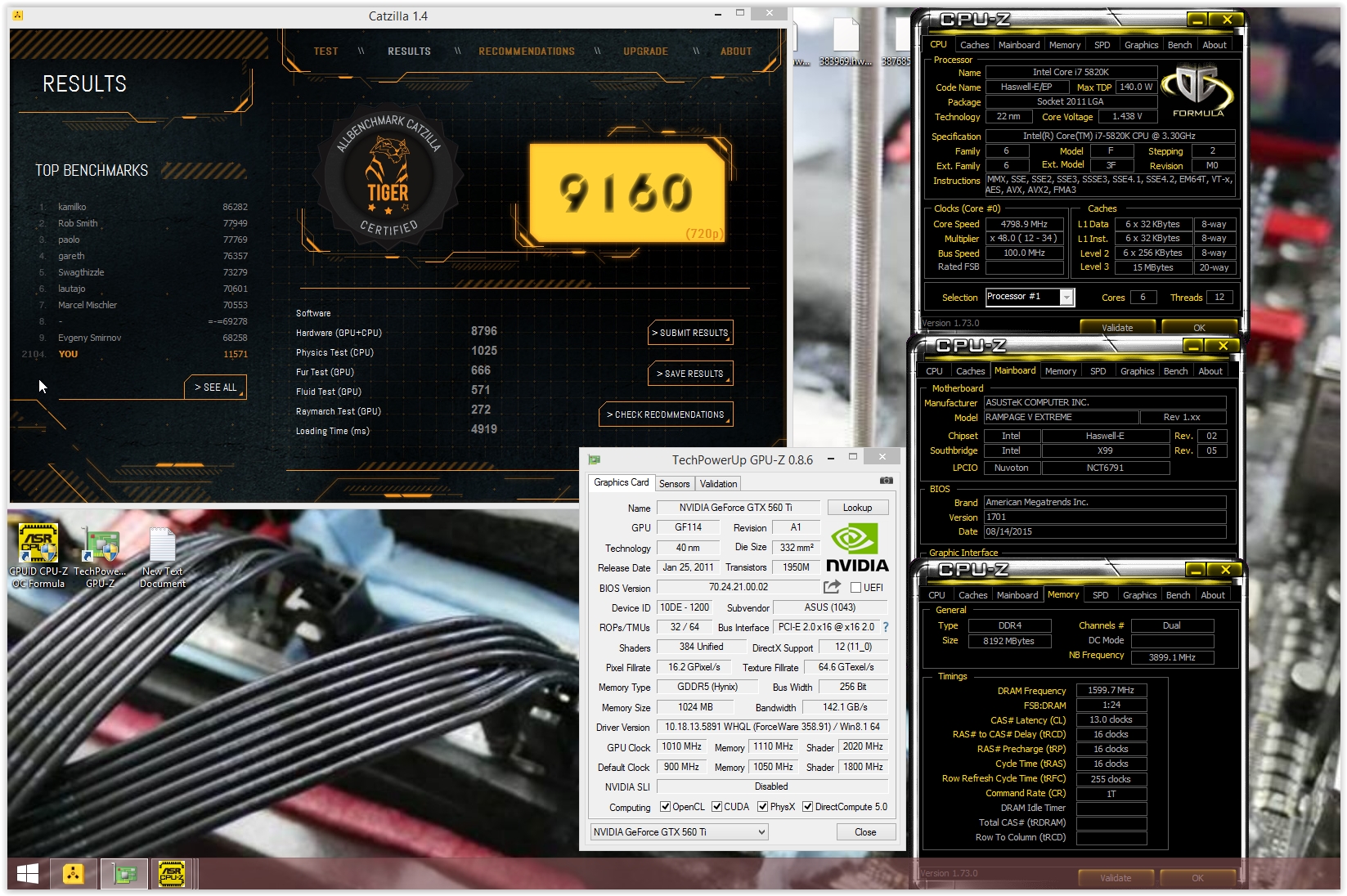This screenshot has height=896, width=1347.
Task: Click the Bus Interface question mark icon
Action: 885,627
